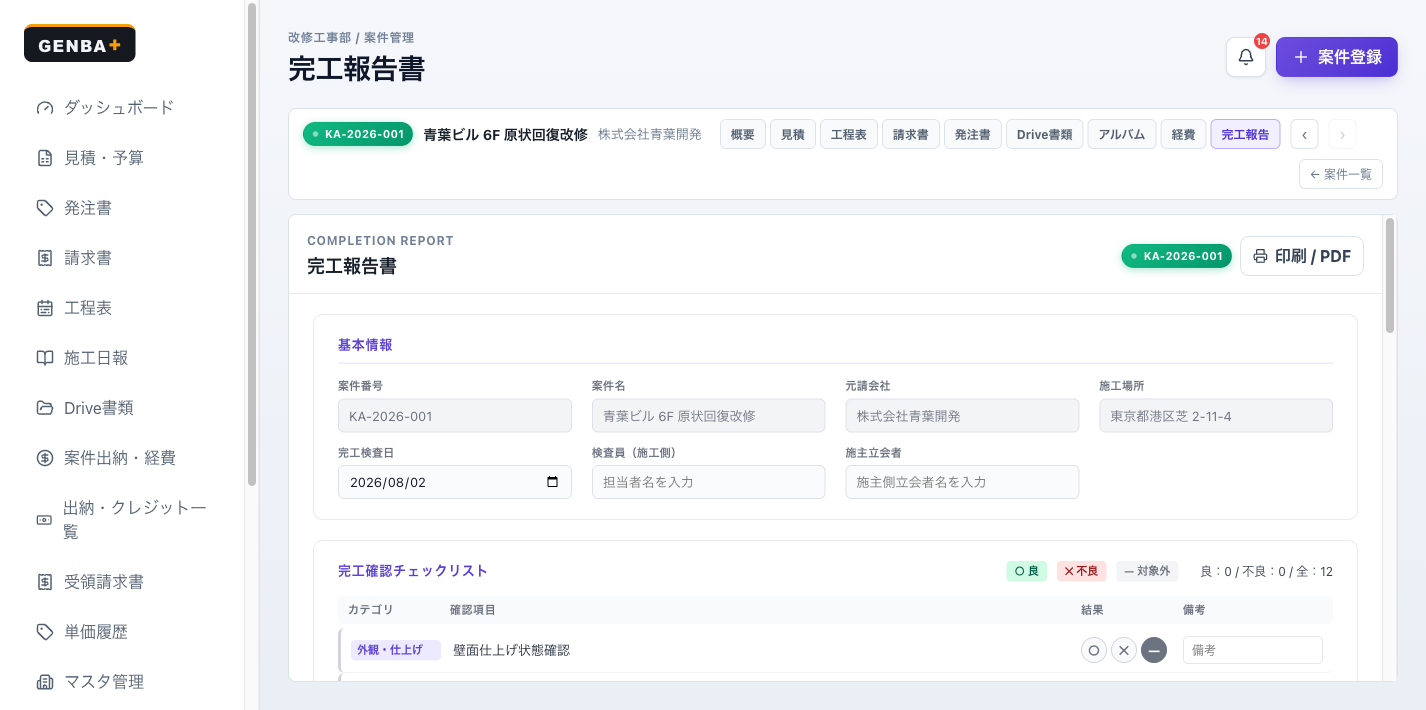Click the 工程表 calendar icon
Viewport: 1426px width, 710px height.
(44, 308)
